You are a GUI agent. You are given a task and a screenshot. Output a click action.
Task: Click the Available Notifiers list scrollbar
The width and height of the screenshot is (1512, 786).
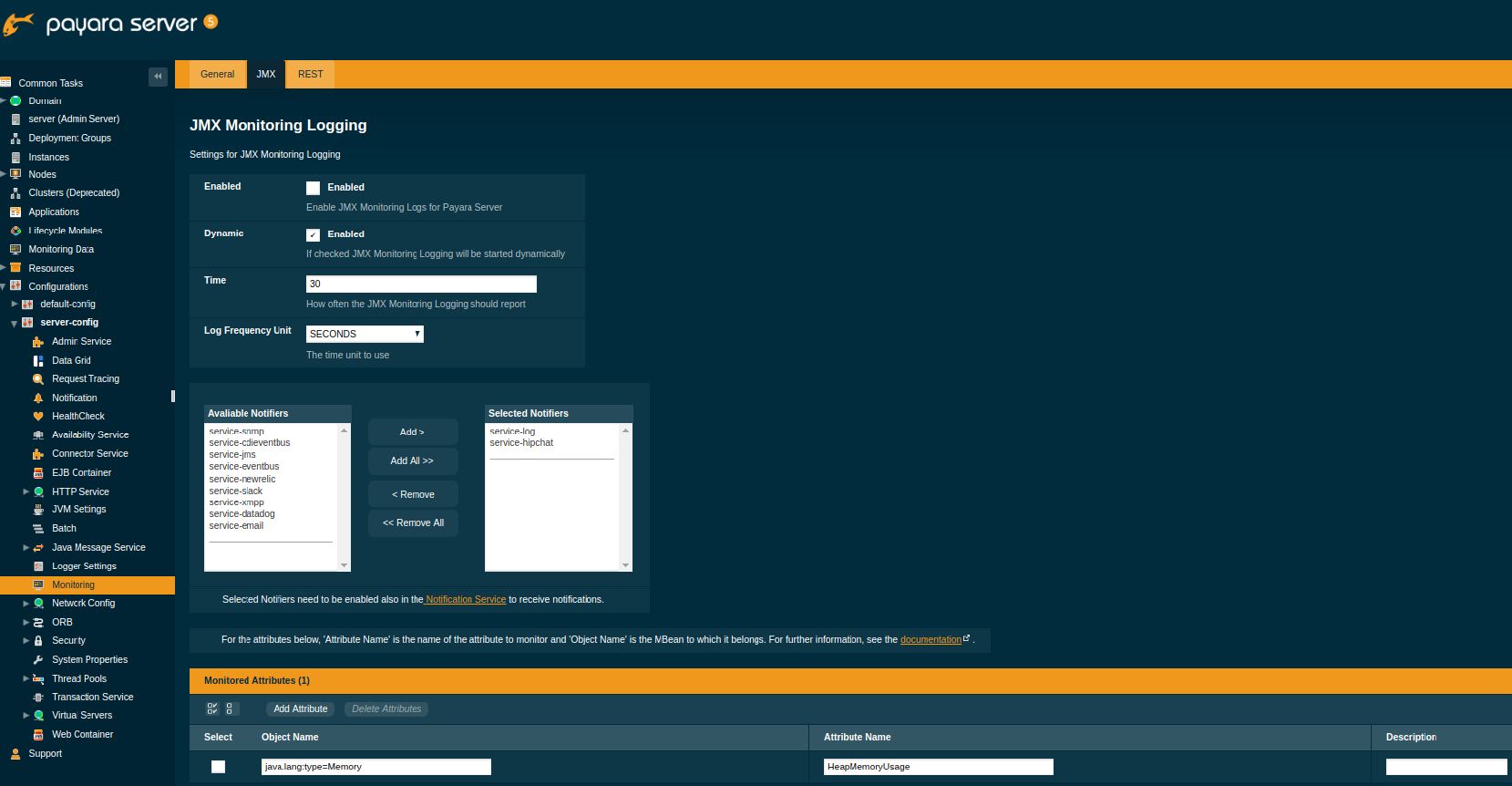(x=344, y=497)
